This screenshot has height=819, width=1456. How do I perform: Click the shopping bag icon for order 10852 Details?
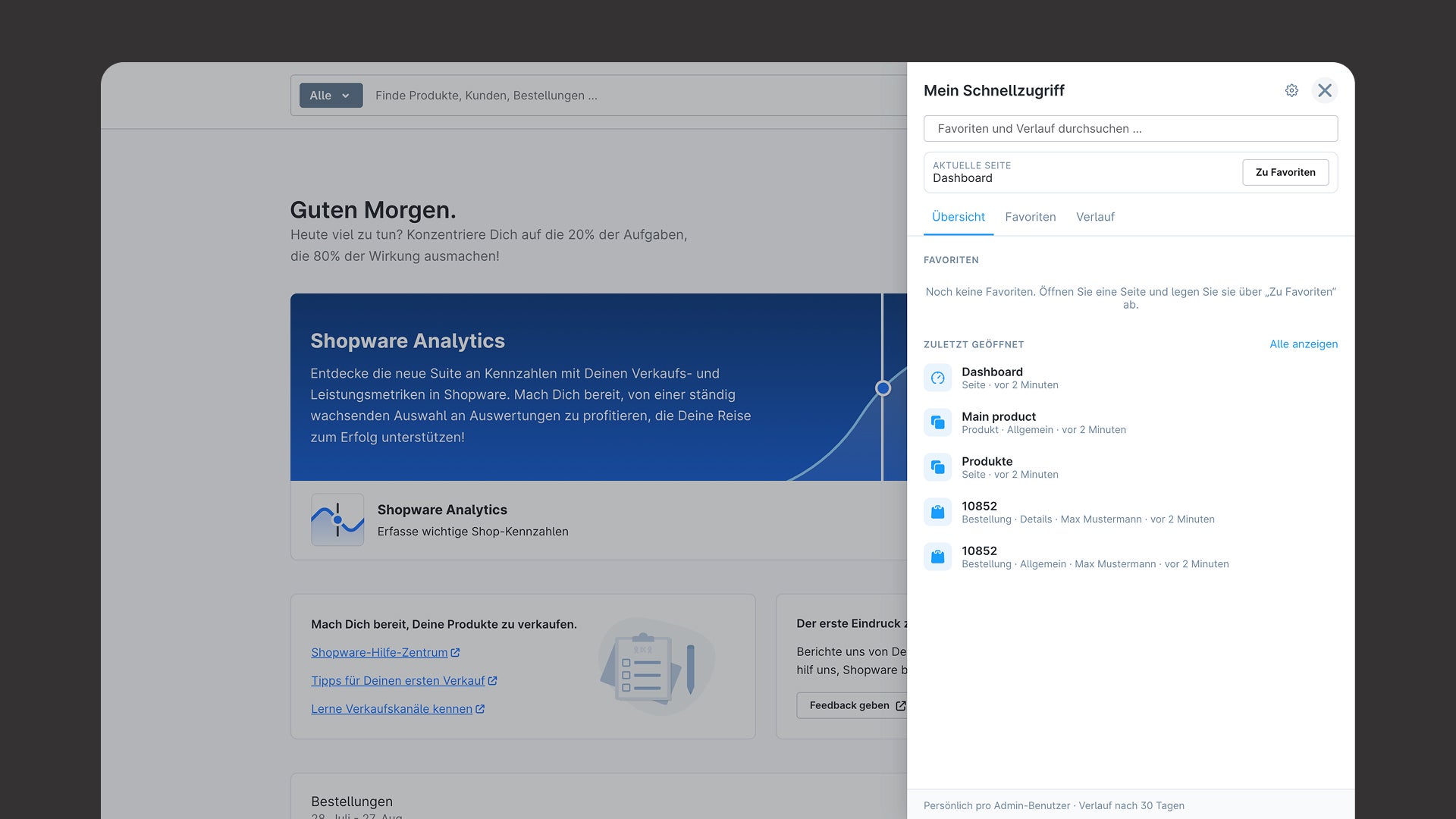pos(938,512)
